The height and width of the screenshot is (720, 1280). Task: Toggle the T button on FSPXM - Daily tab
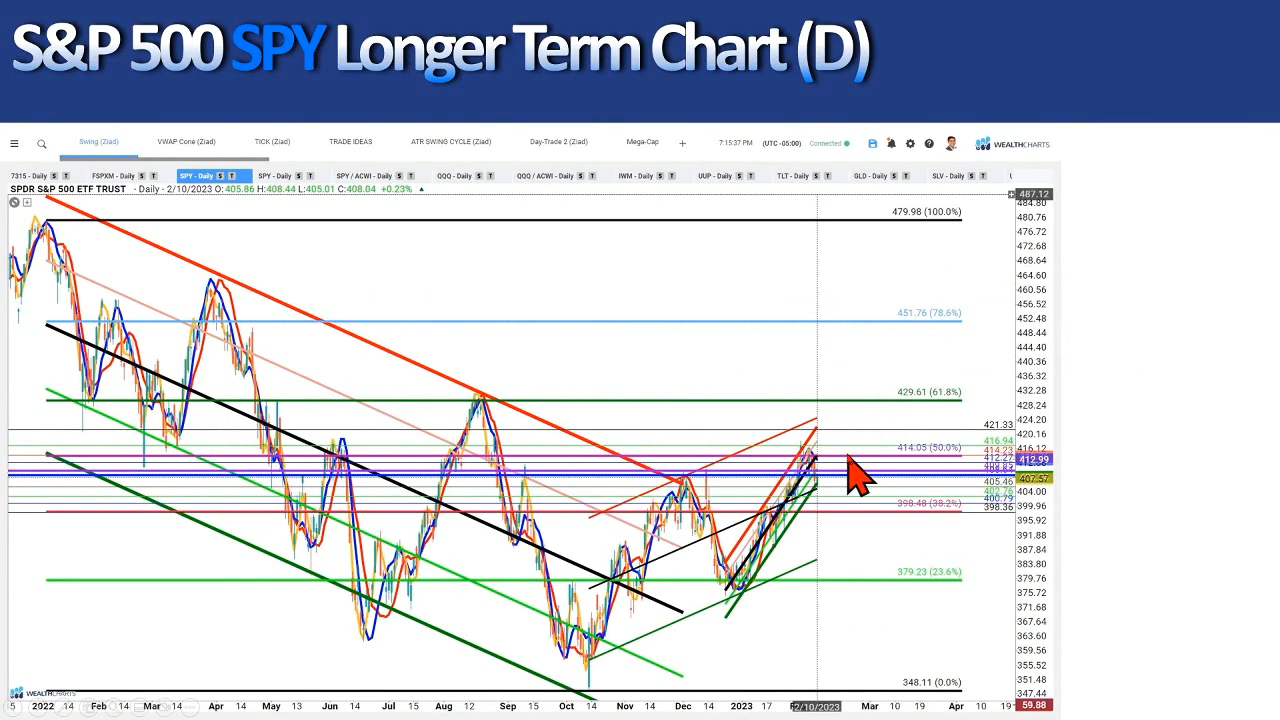pyautogui.click(x=154, y=176)
